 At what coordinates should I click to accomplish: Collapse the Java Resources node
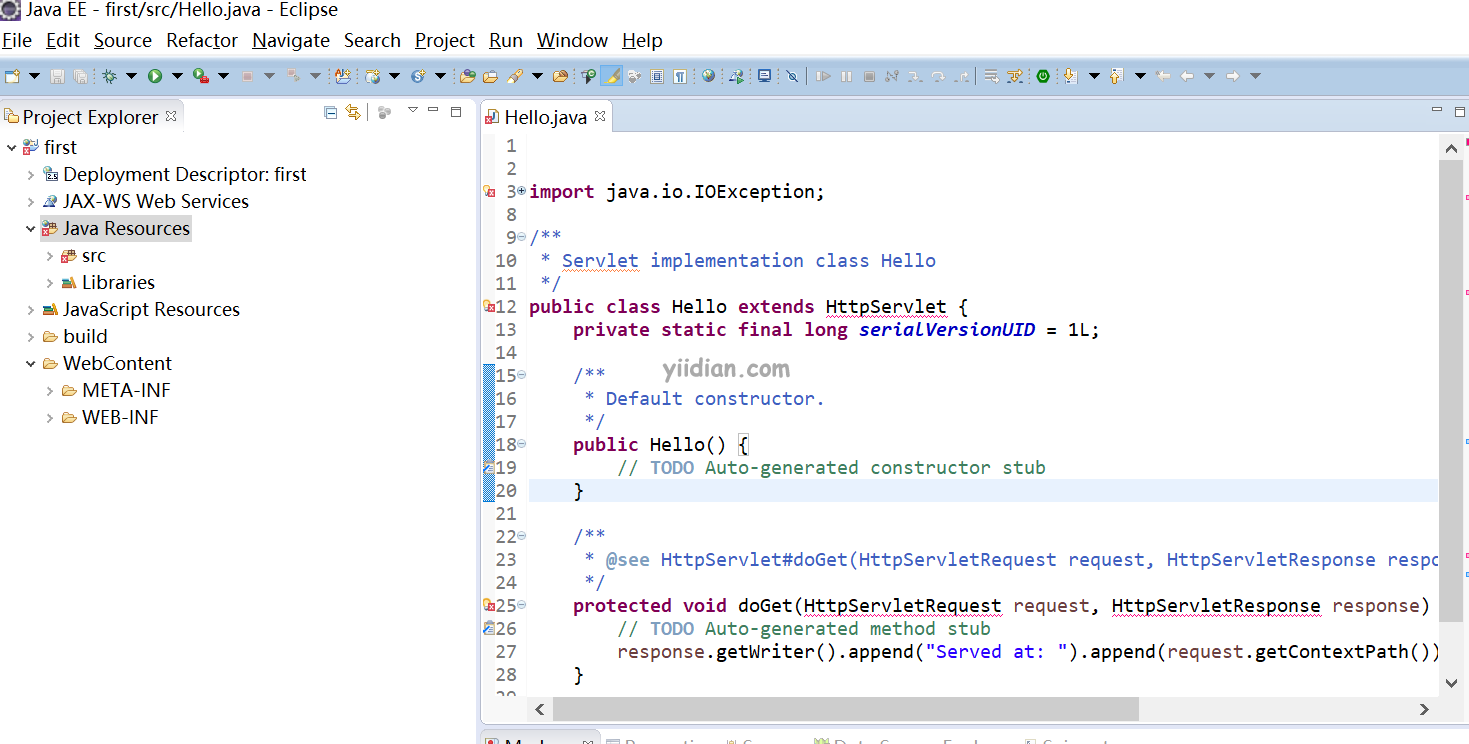(31, 229)
